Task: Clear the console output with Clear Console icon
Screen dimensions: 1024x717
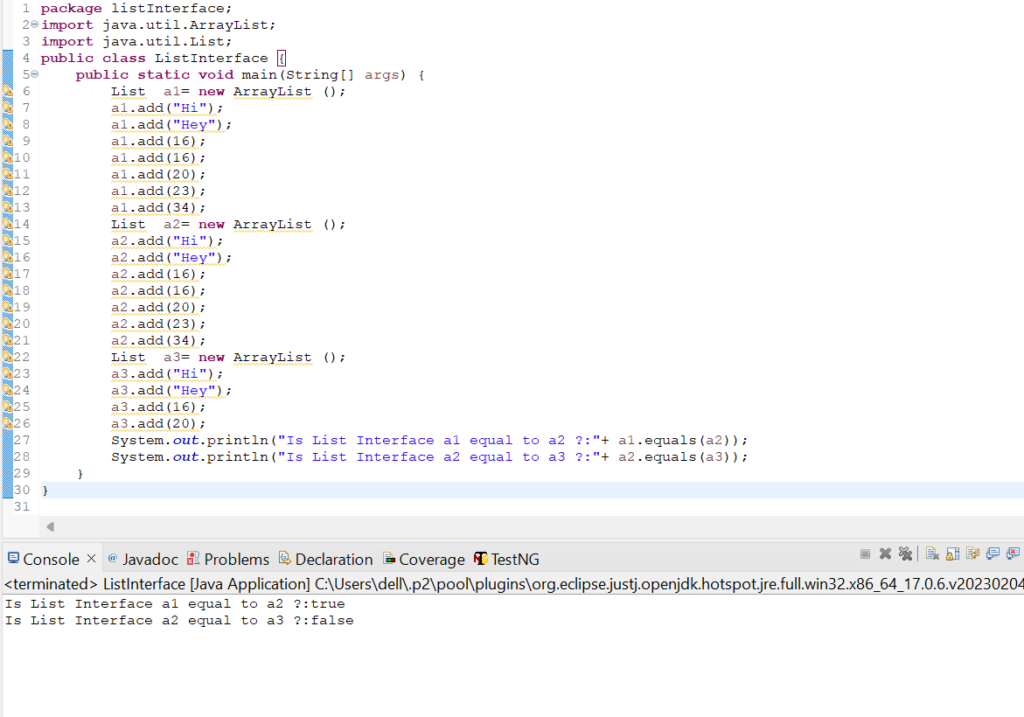Action: coord(933,554)
